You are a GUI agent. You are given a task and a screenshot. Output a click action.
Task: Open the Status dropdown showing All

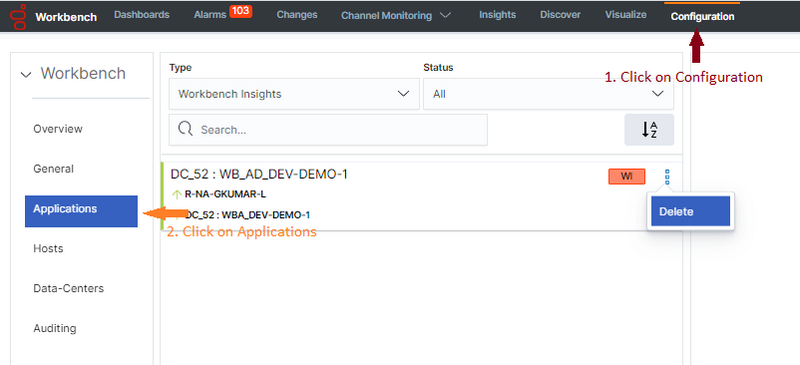click(x=548, y=94)
